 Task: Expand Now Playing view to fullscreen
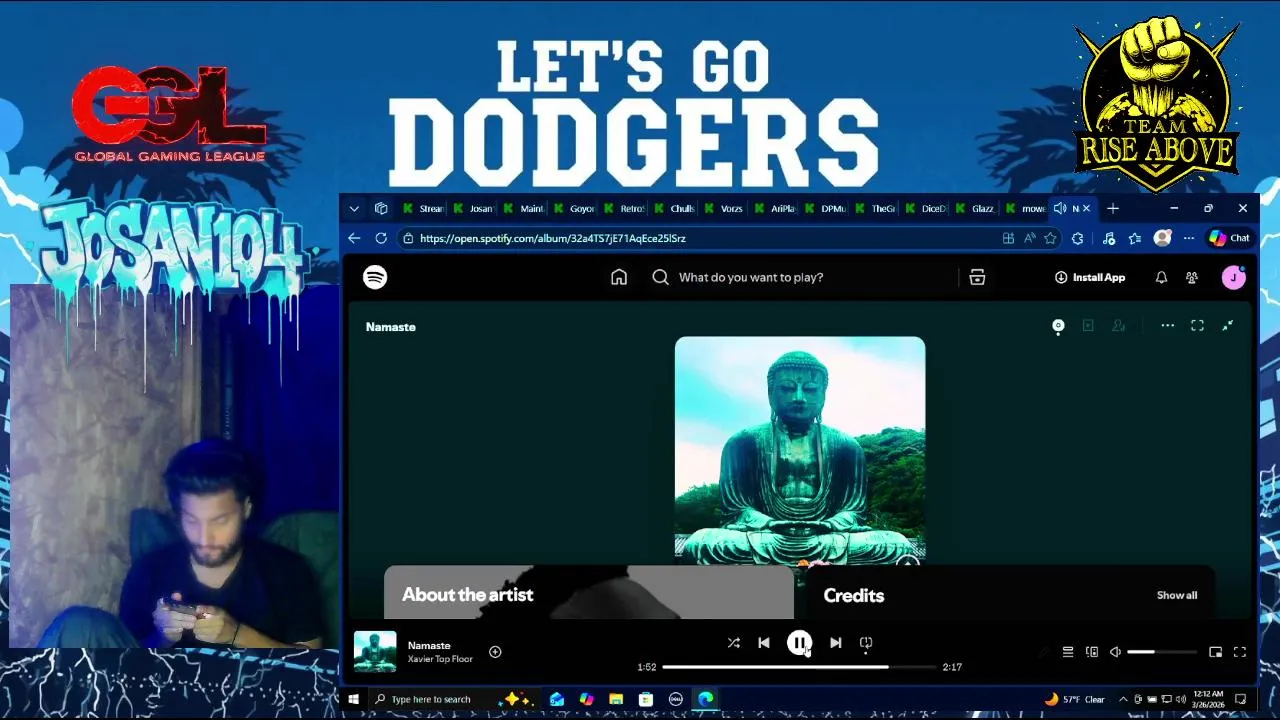coord(1197,325)
